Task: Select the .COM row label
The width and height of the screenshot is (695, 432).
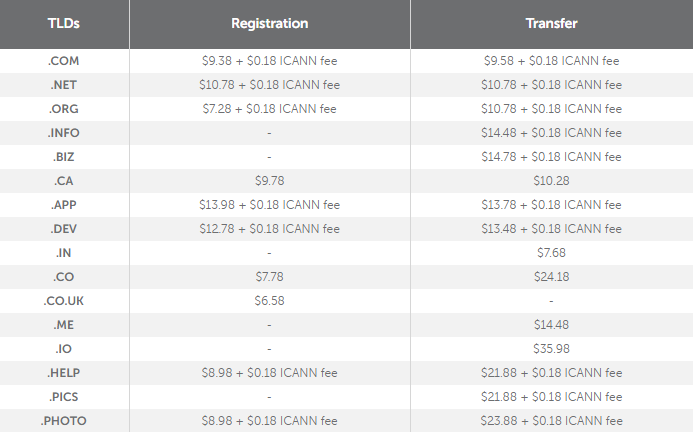Action: tap(63, 61)
